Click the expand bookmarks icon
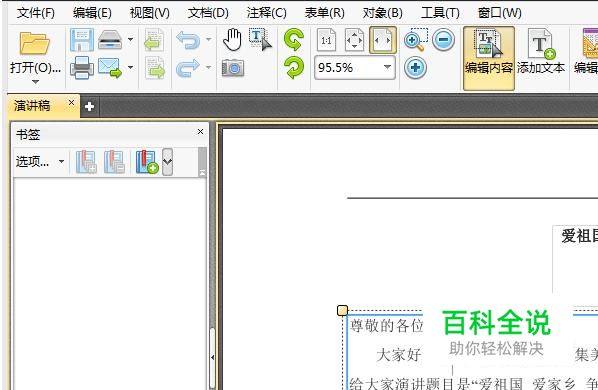 click(86, 162)
